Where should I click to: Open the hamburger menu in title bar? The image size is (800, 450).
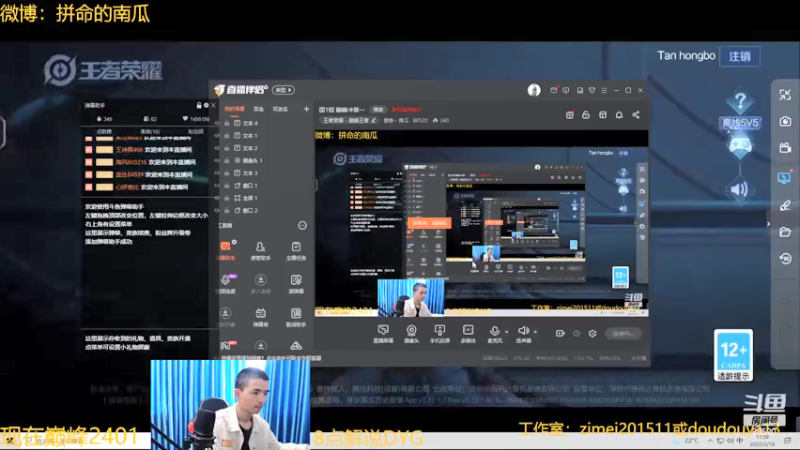tap(604, 90)
